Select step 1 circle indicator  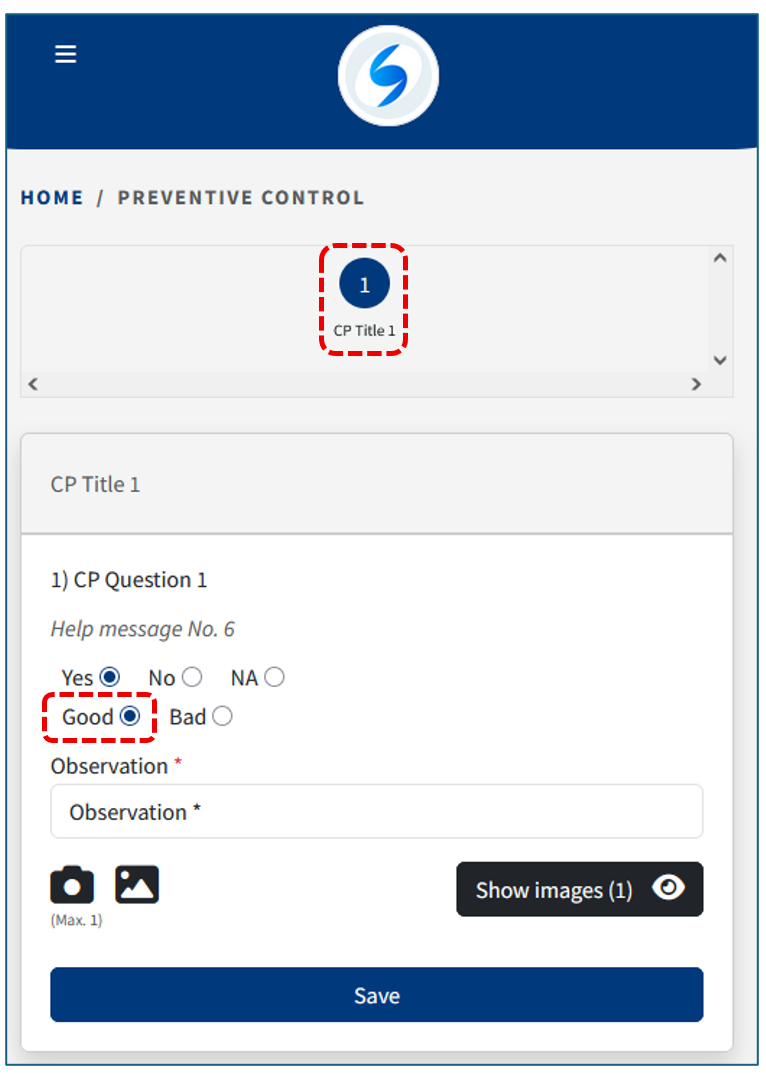(364, 284)
